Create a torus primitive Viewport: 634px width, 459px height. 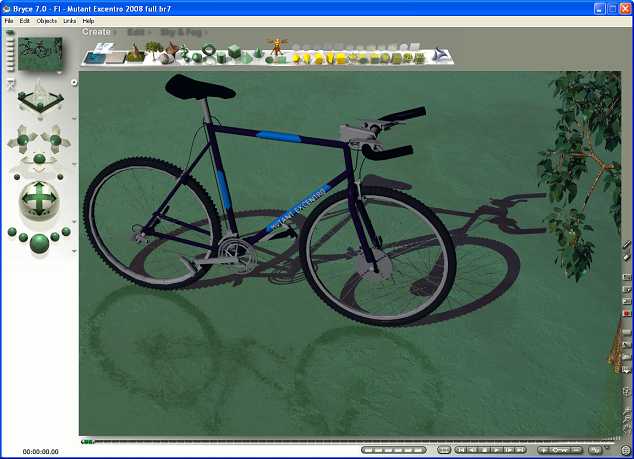coord(209,50)
